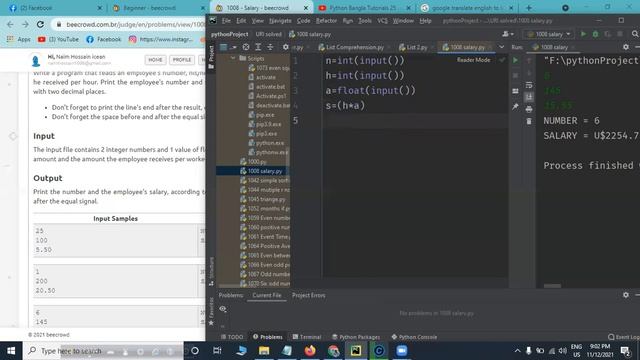This screenshot has width=640, height=360.
Task: Stop the process in the Run panel
Action: (516, 76)
